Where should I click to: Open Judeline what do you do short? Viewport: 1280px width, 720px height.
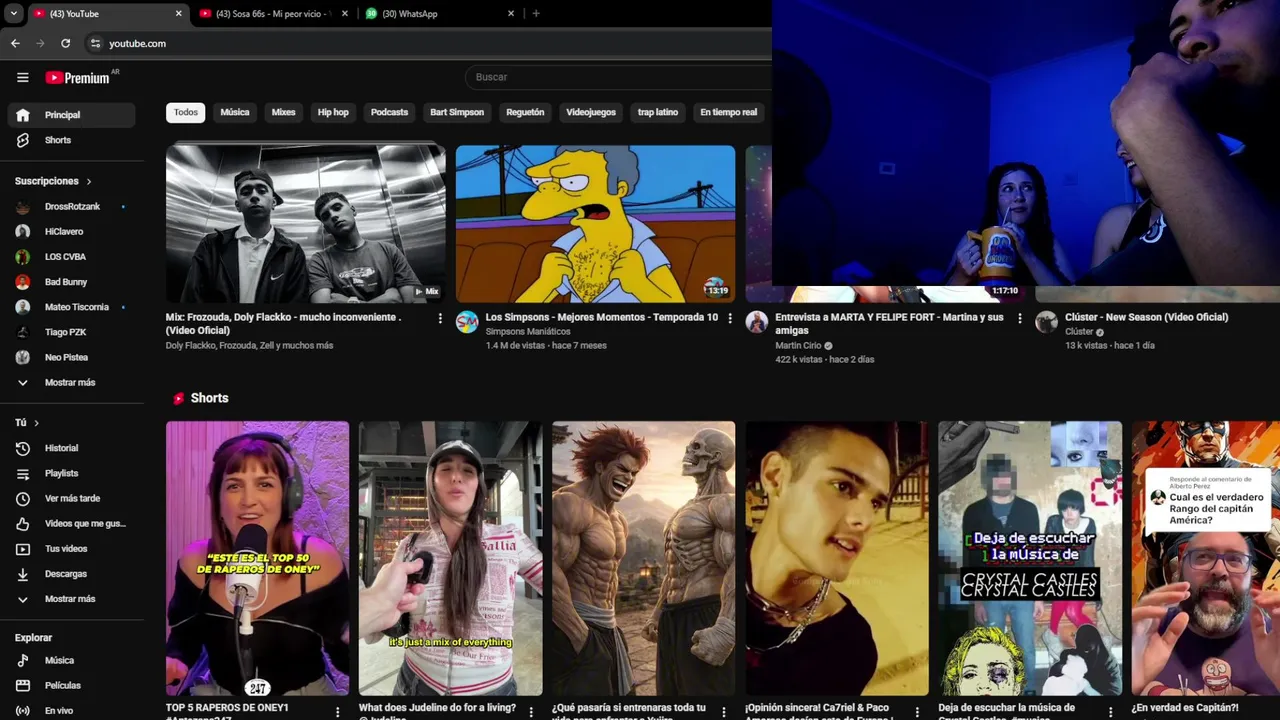[450, 558]
